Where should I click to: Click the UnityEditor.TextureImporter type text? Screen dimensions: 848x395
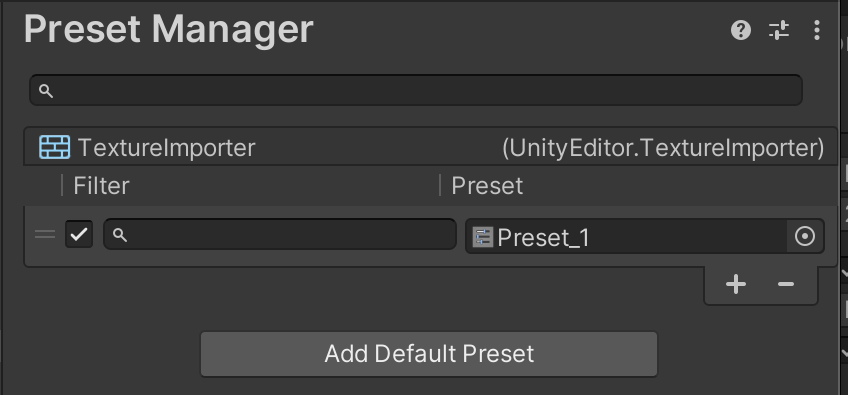pyautogui.click(x=663, y=148)
